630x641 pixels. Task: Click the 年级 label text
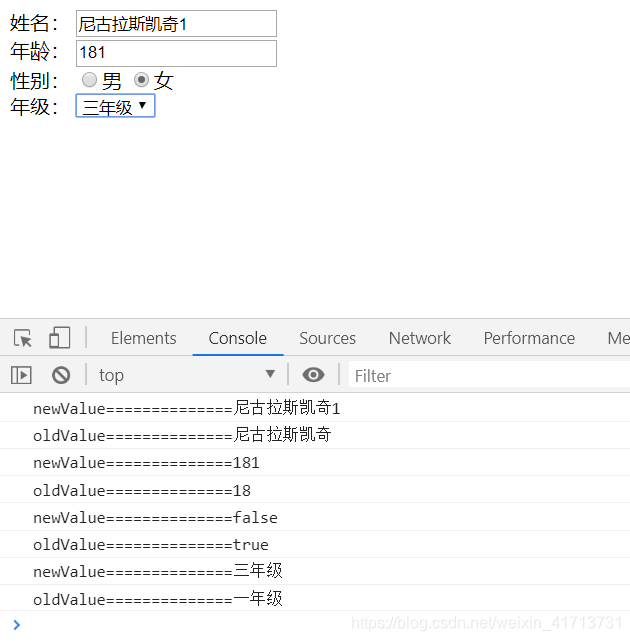click(34, 107)
